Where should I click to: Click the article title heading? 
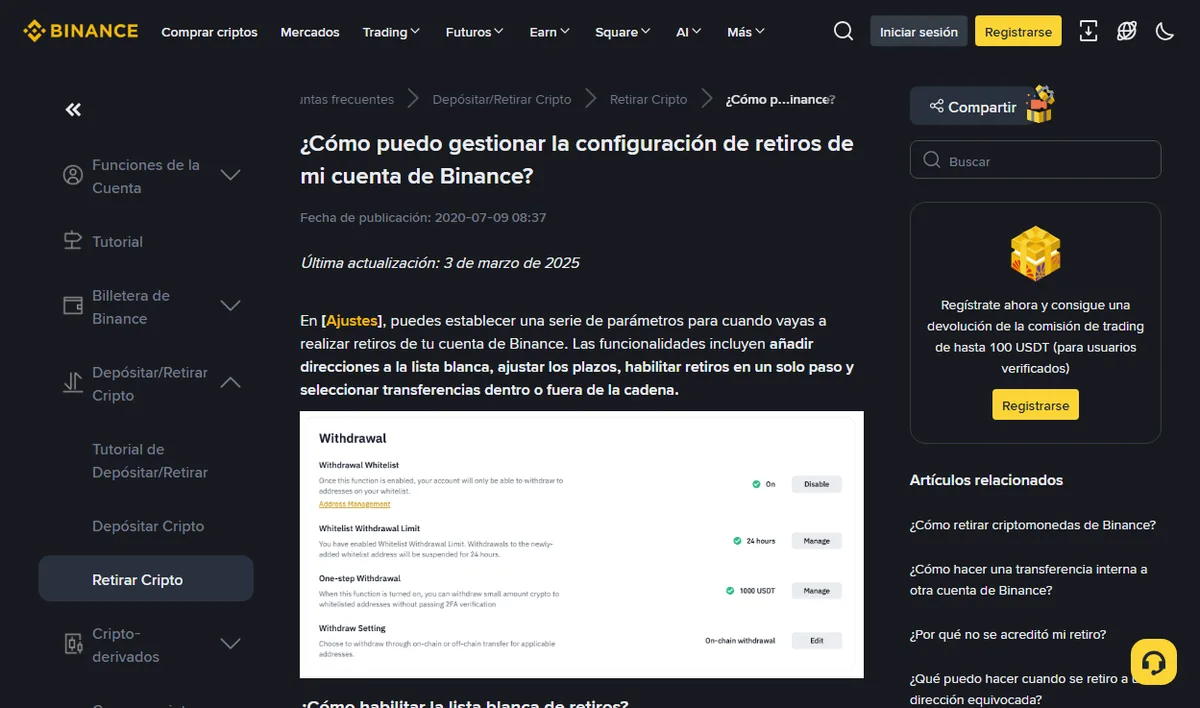tap(577, 160)
